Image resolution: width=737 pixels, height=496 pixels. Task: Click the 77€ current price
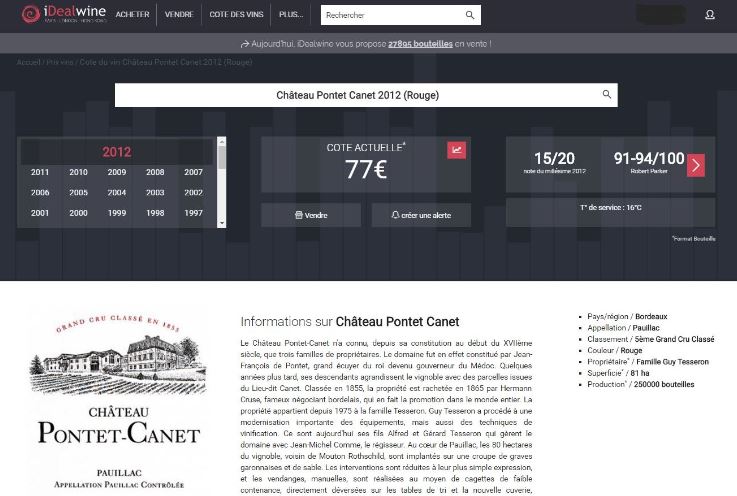point(366,169)
